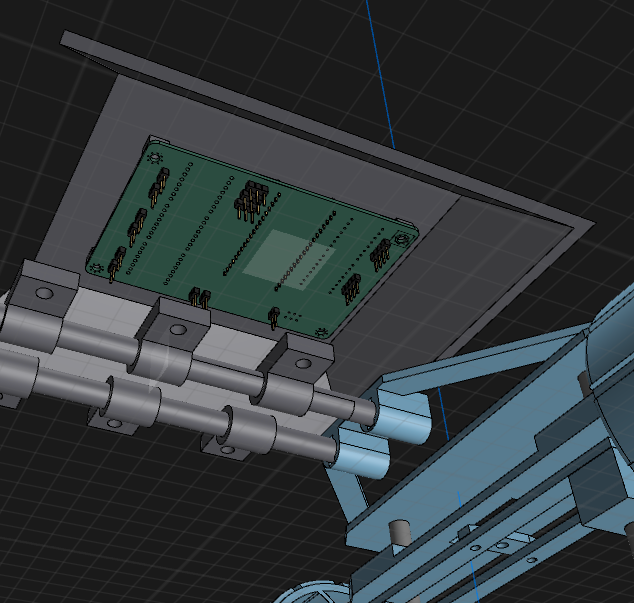Click the bolt hole on the leftmost clamp block
The image size is (634, 603).
(x=44, y=294)
